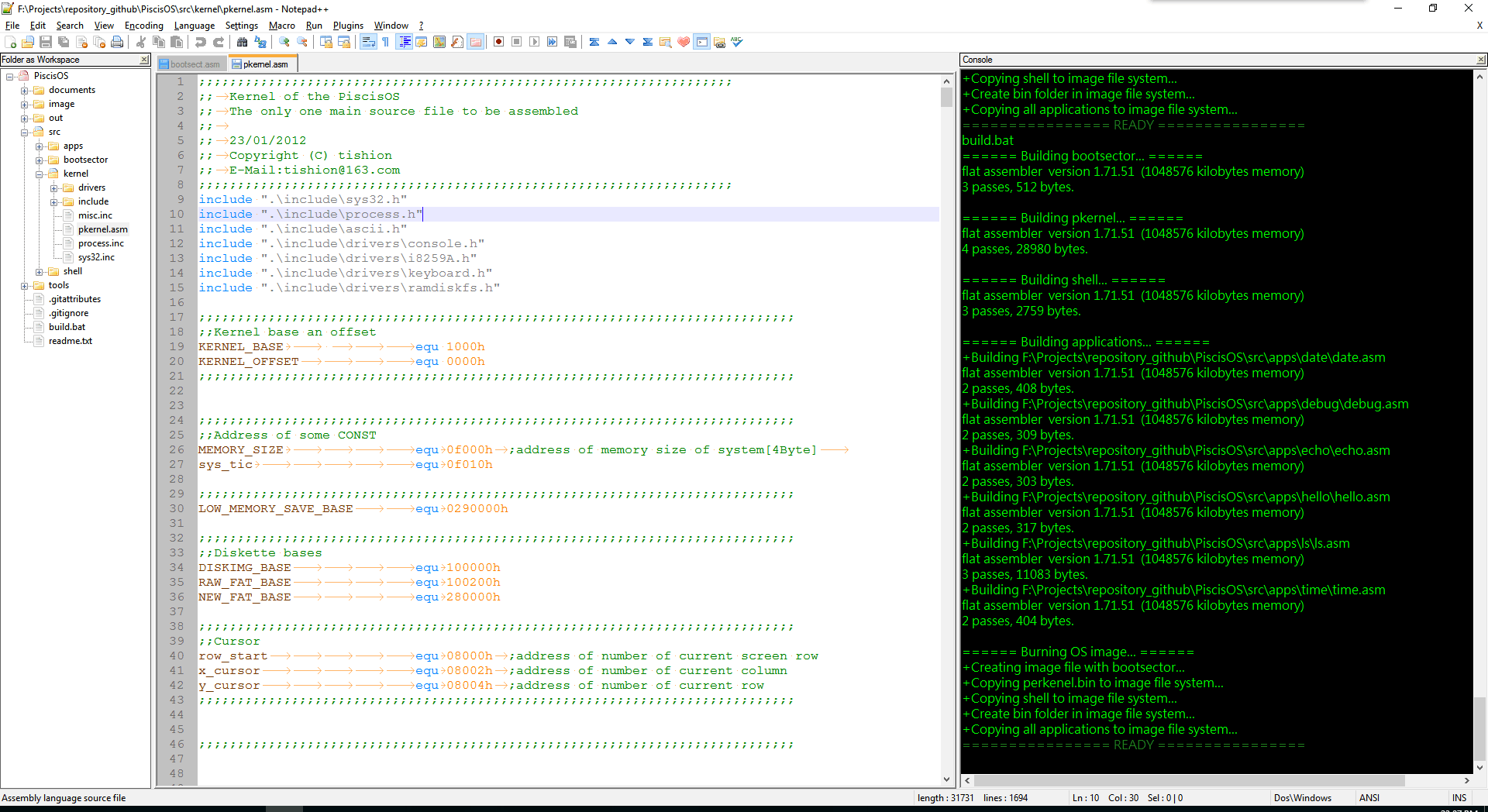
Task: Select process.inc in the file tree
Action: click(101, 243)
